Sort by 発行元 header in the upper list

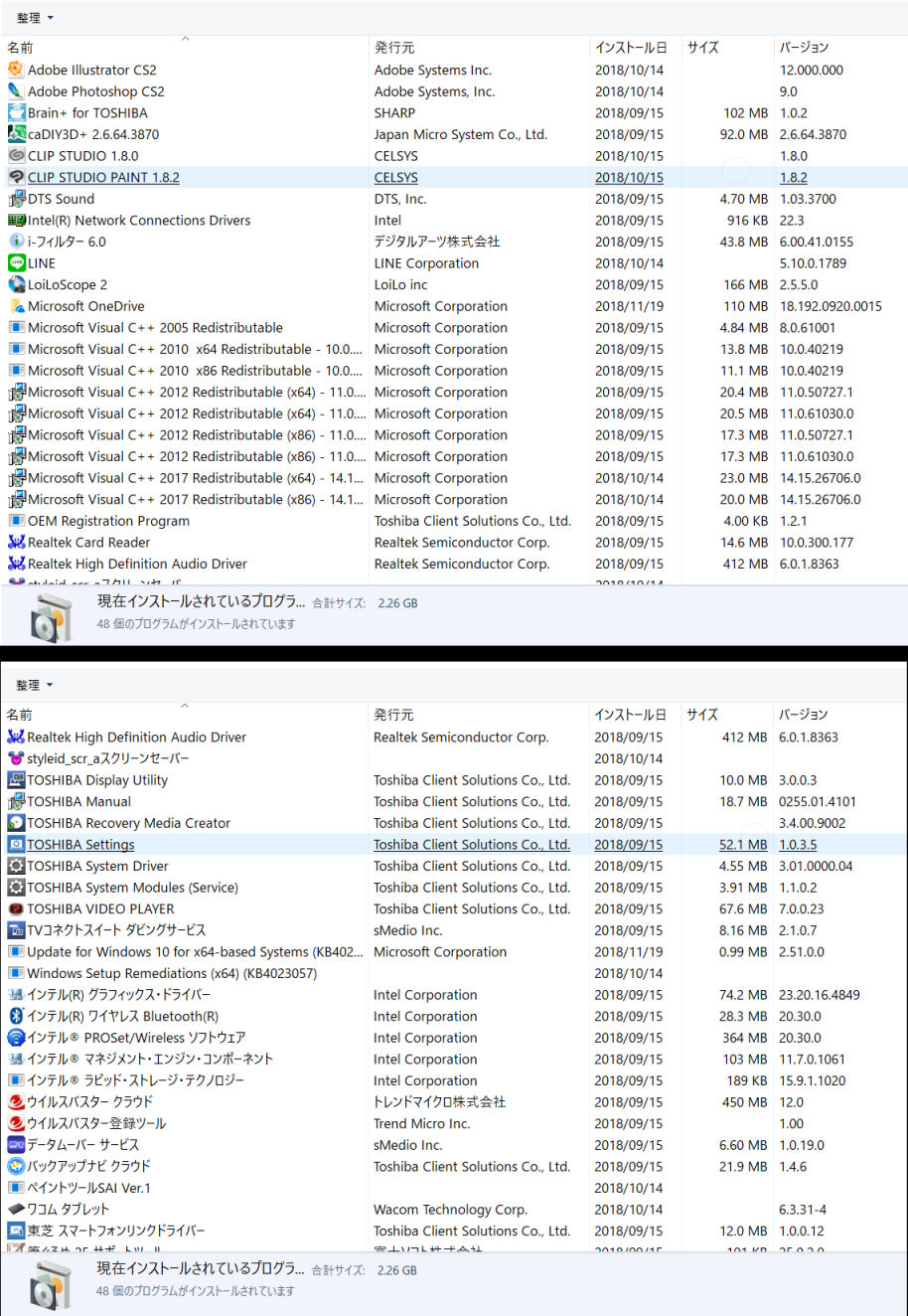tap(394, 48)
